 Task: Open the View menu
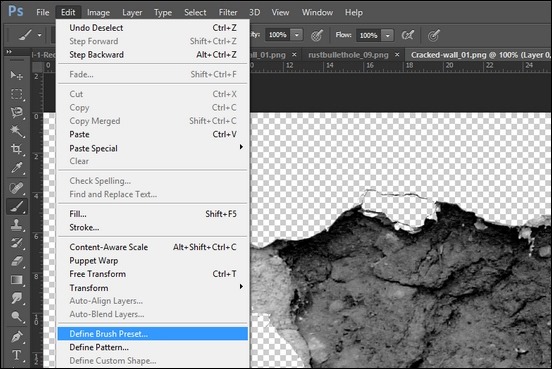[x=280, y=12]
